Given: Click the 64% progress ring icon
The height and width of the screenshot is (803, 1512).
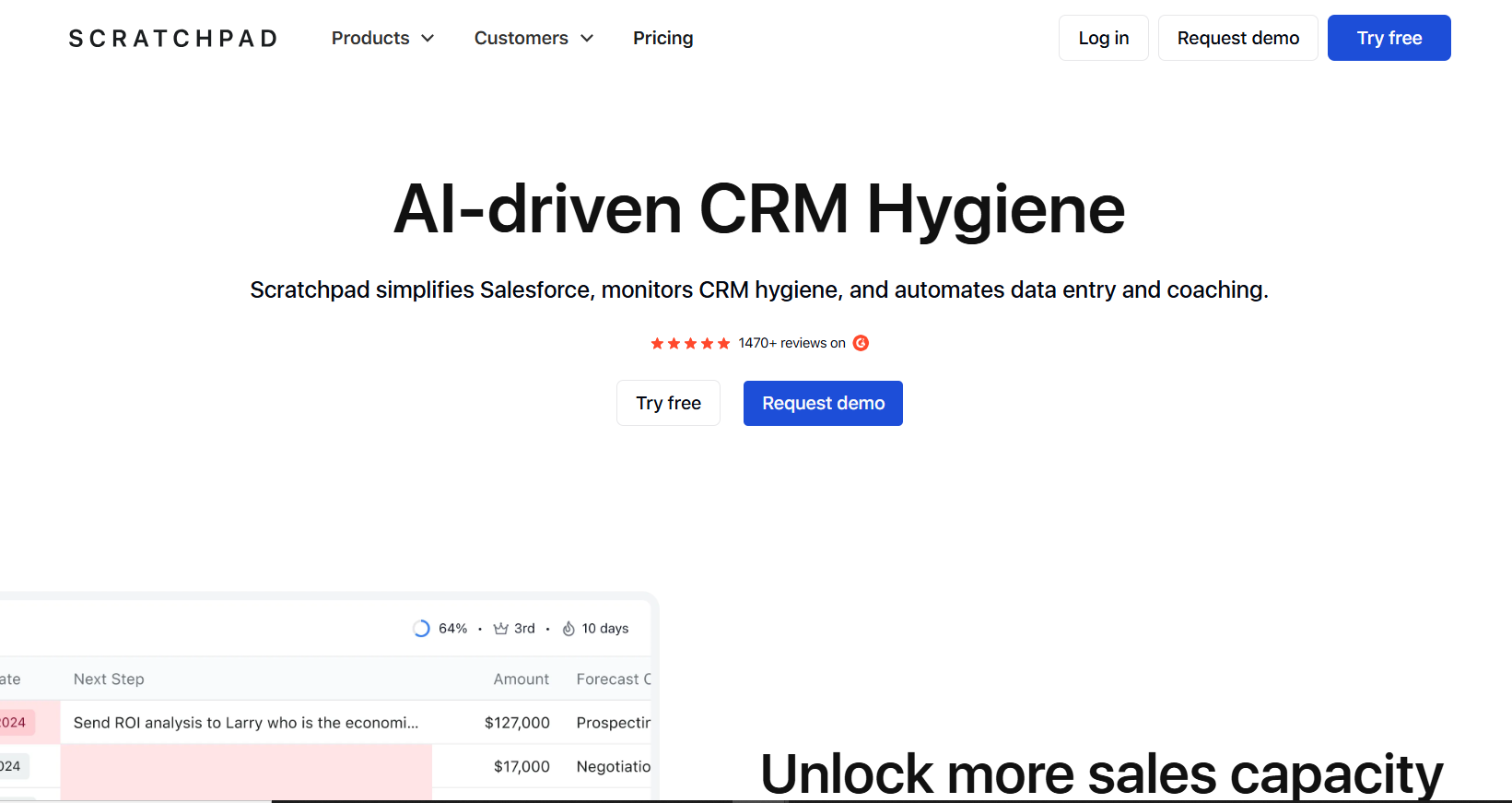Looking at the screenshot, I should point(421,629).
